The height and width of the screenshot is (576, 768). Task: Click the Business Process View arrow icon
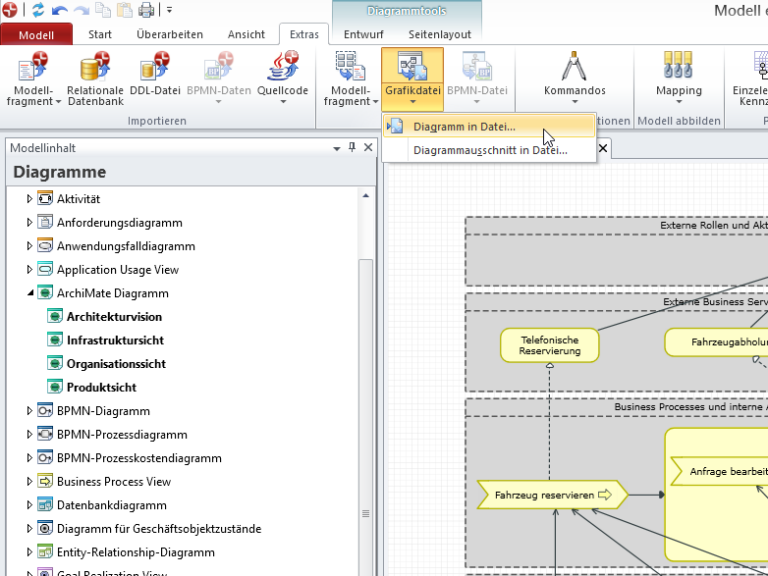tap(45, 480)
